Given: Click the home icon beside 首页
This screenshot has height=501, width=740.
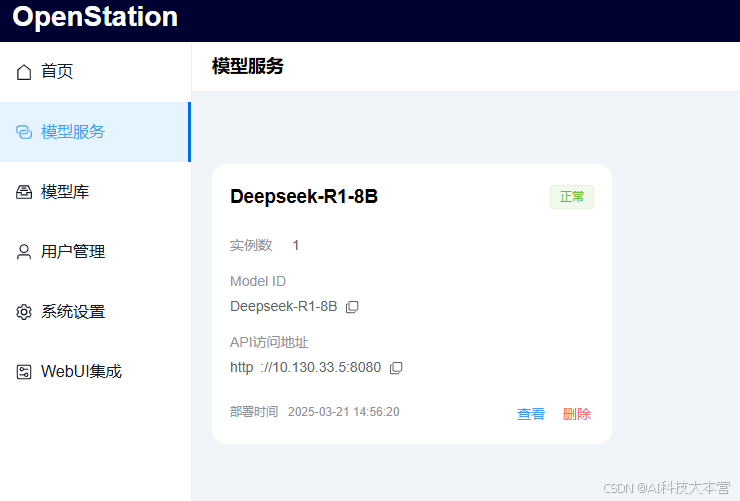Looking at the screenshot, I should [24, 72].
